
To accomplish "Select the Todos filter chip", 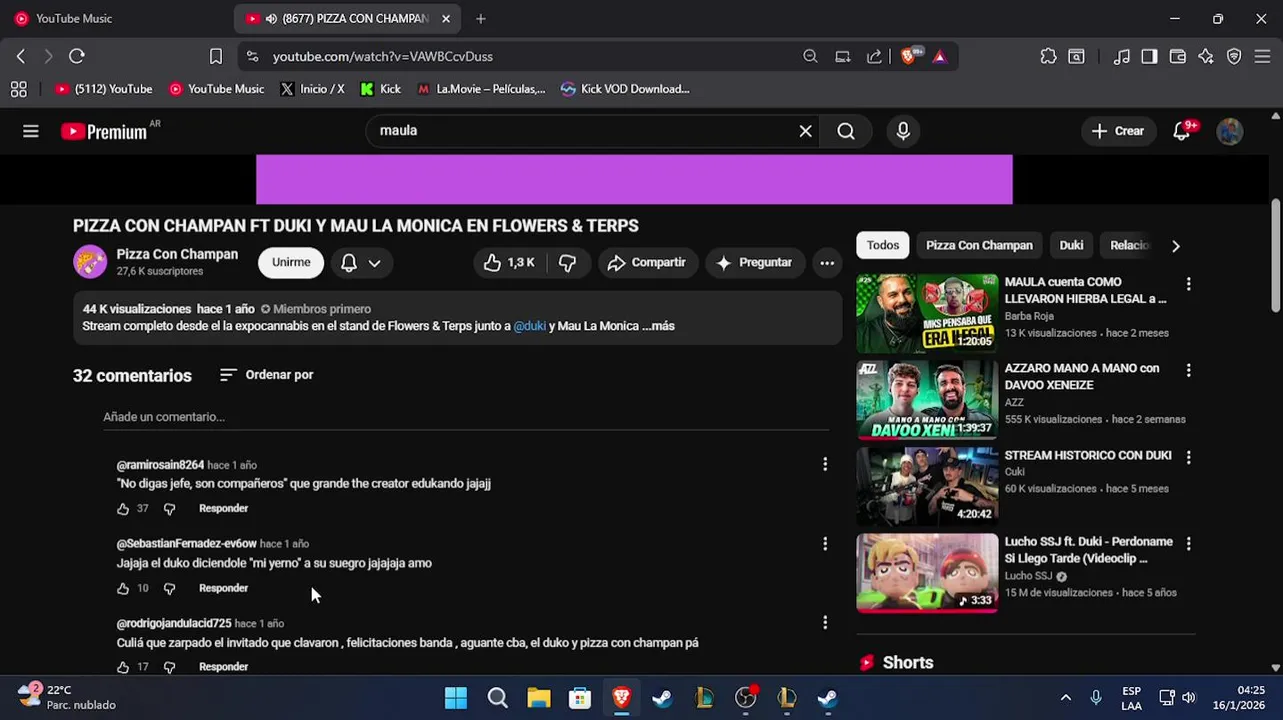I will click(x=883, y=245).
